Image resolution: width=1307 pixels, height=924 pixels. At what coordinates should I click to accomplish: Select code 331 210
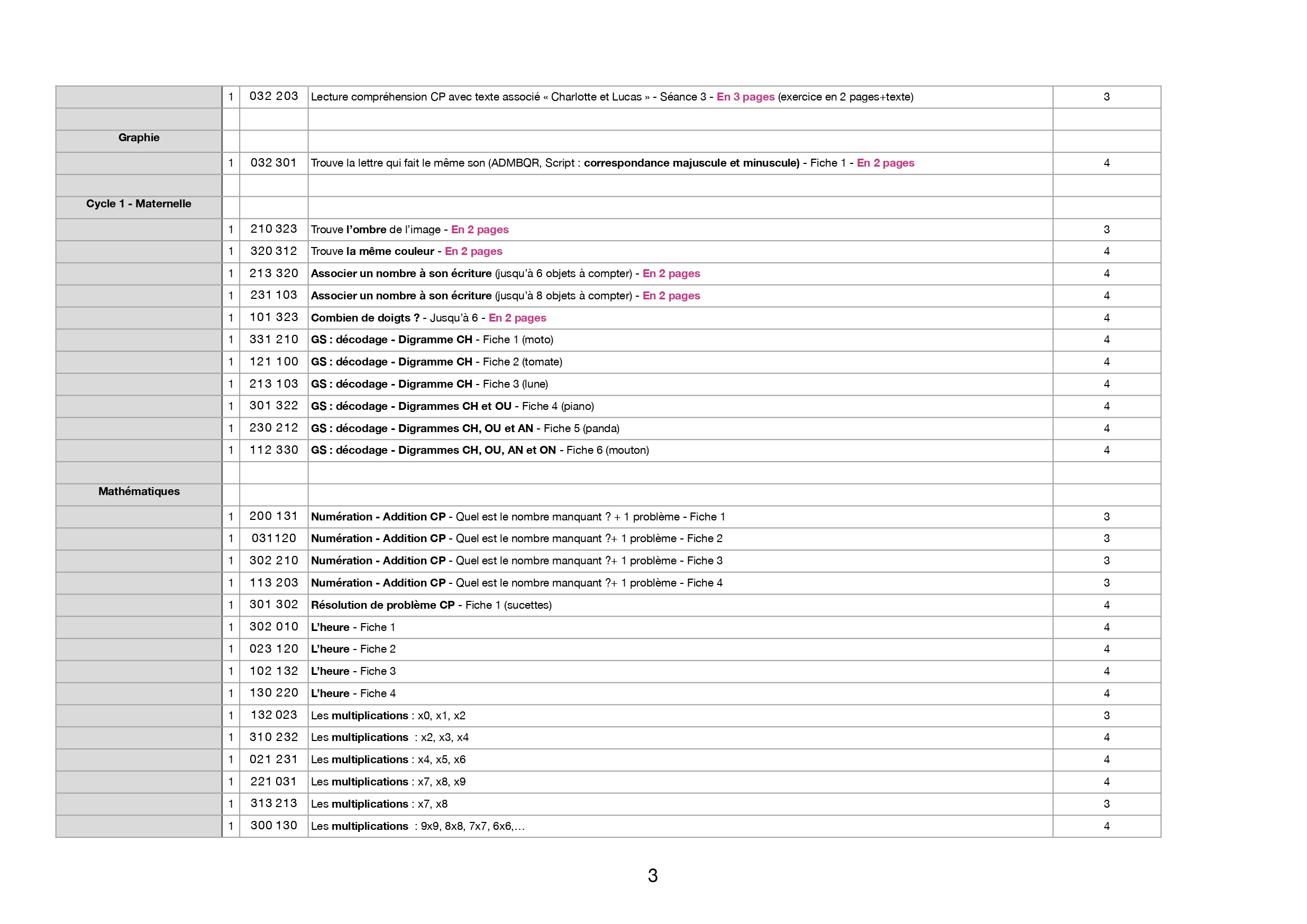click(x=274, y=340)
